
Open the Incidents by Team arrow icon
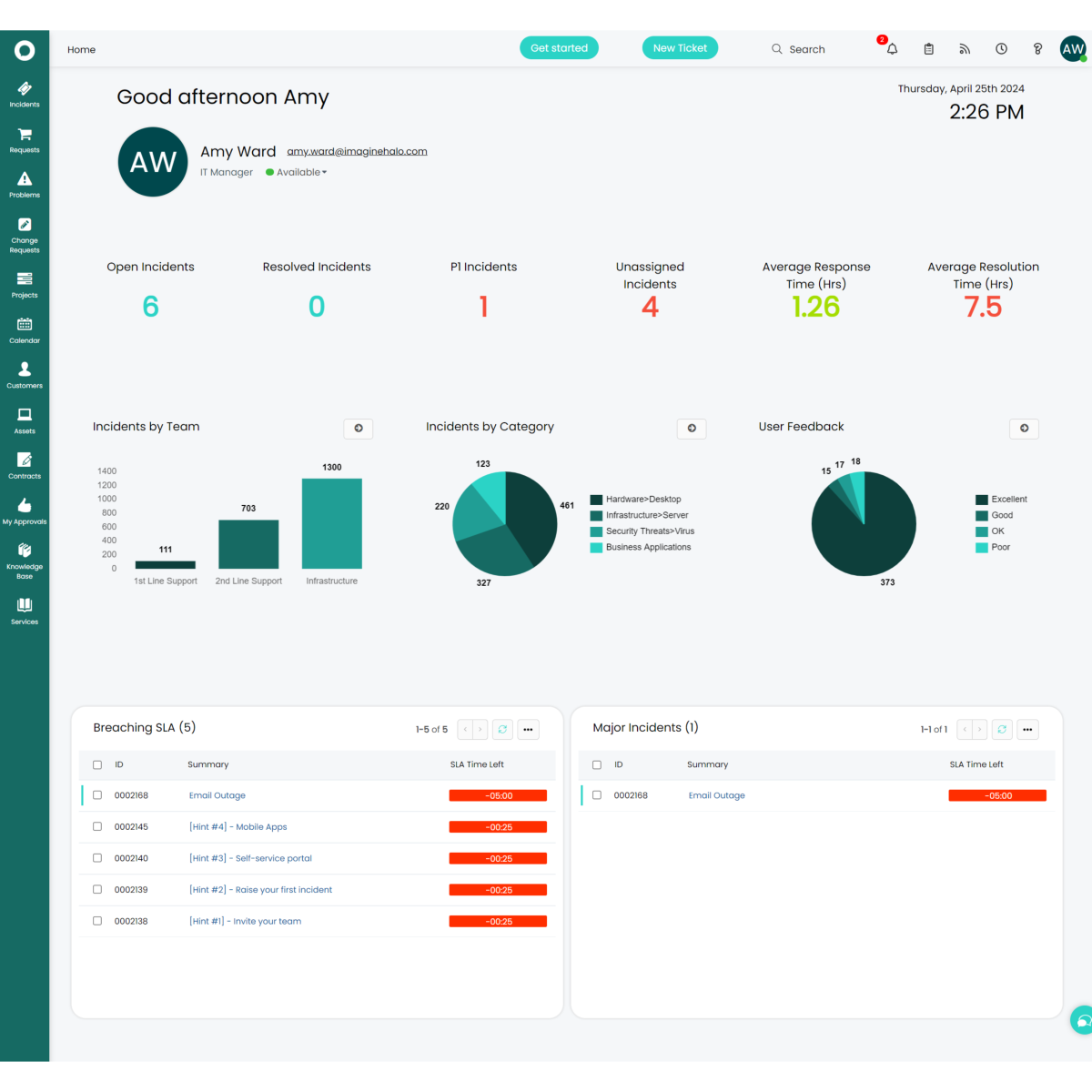pos(359,428)
